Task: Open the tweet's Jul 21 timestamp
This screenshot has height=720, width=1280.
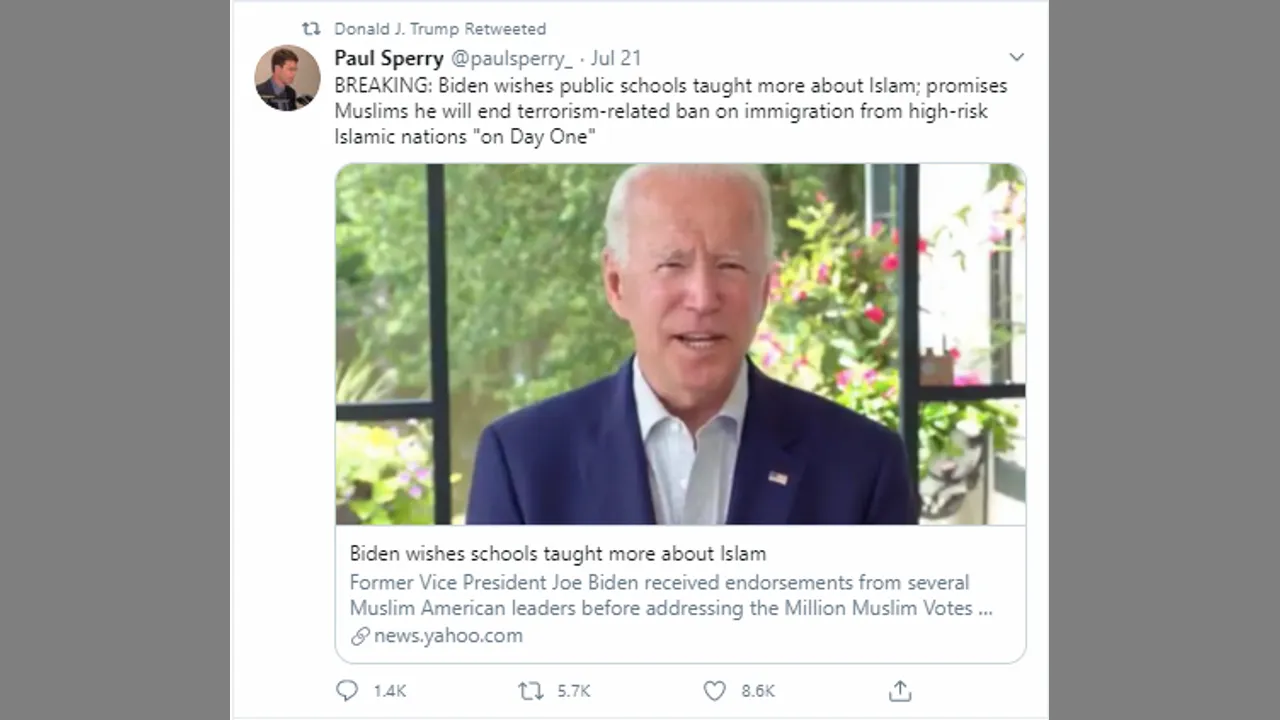Action: [x=616, y=58]
